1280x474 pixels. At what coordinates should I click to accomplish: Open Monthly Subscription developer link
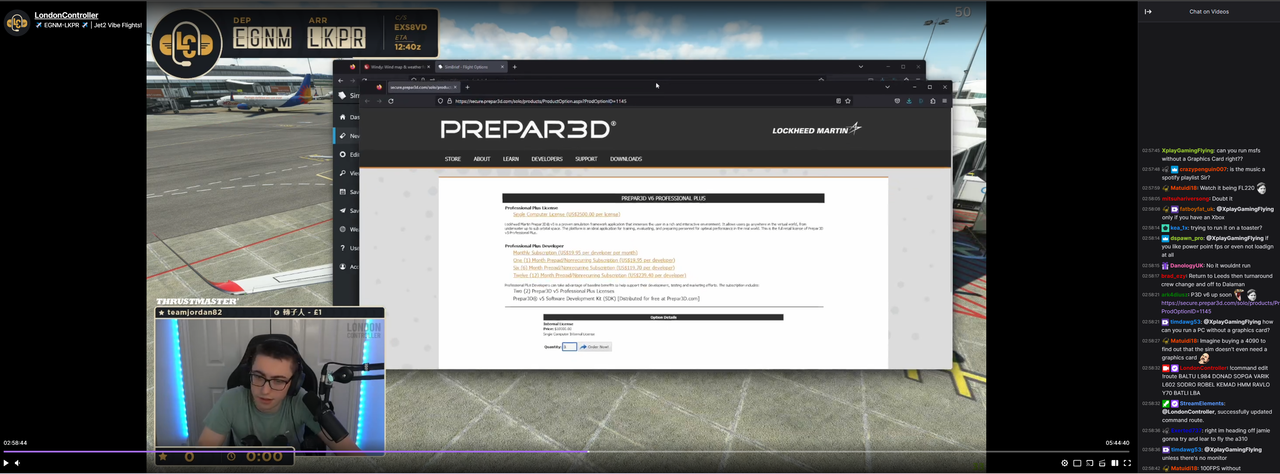(x=575, y=253)
